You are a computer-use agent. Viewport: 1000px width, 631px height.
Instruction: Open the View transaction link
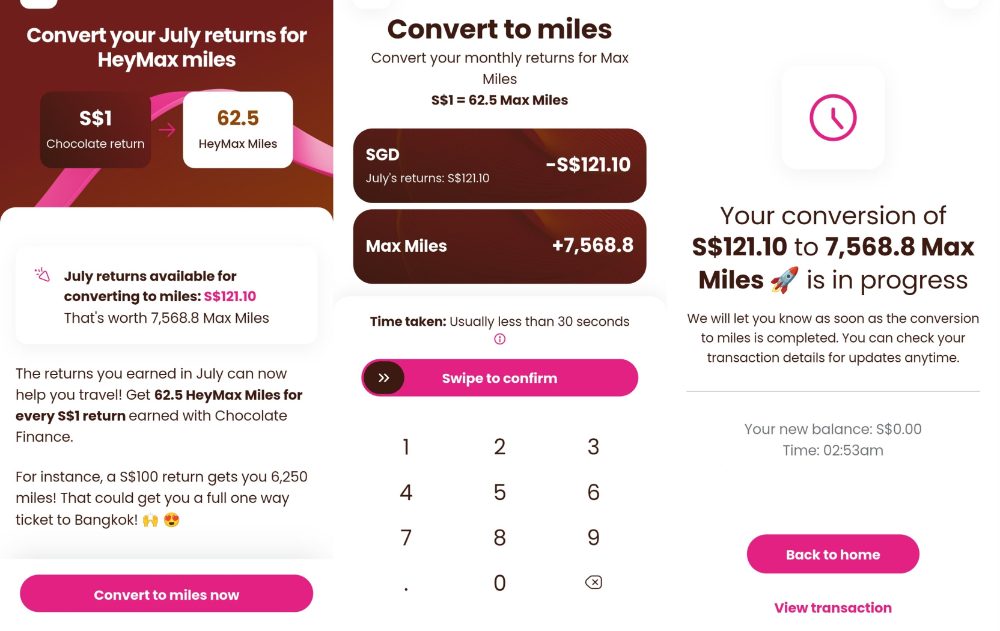[x=832, y=607]
